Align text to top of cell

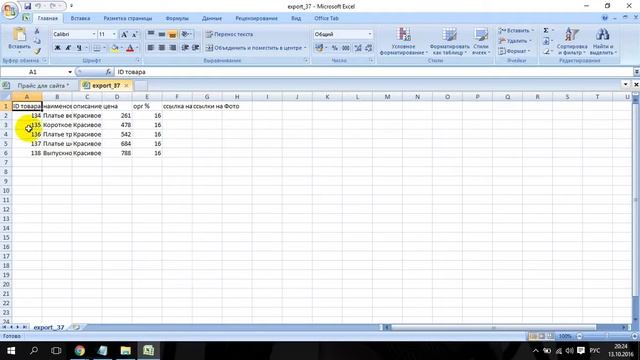[x=151, y=34]
